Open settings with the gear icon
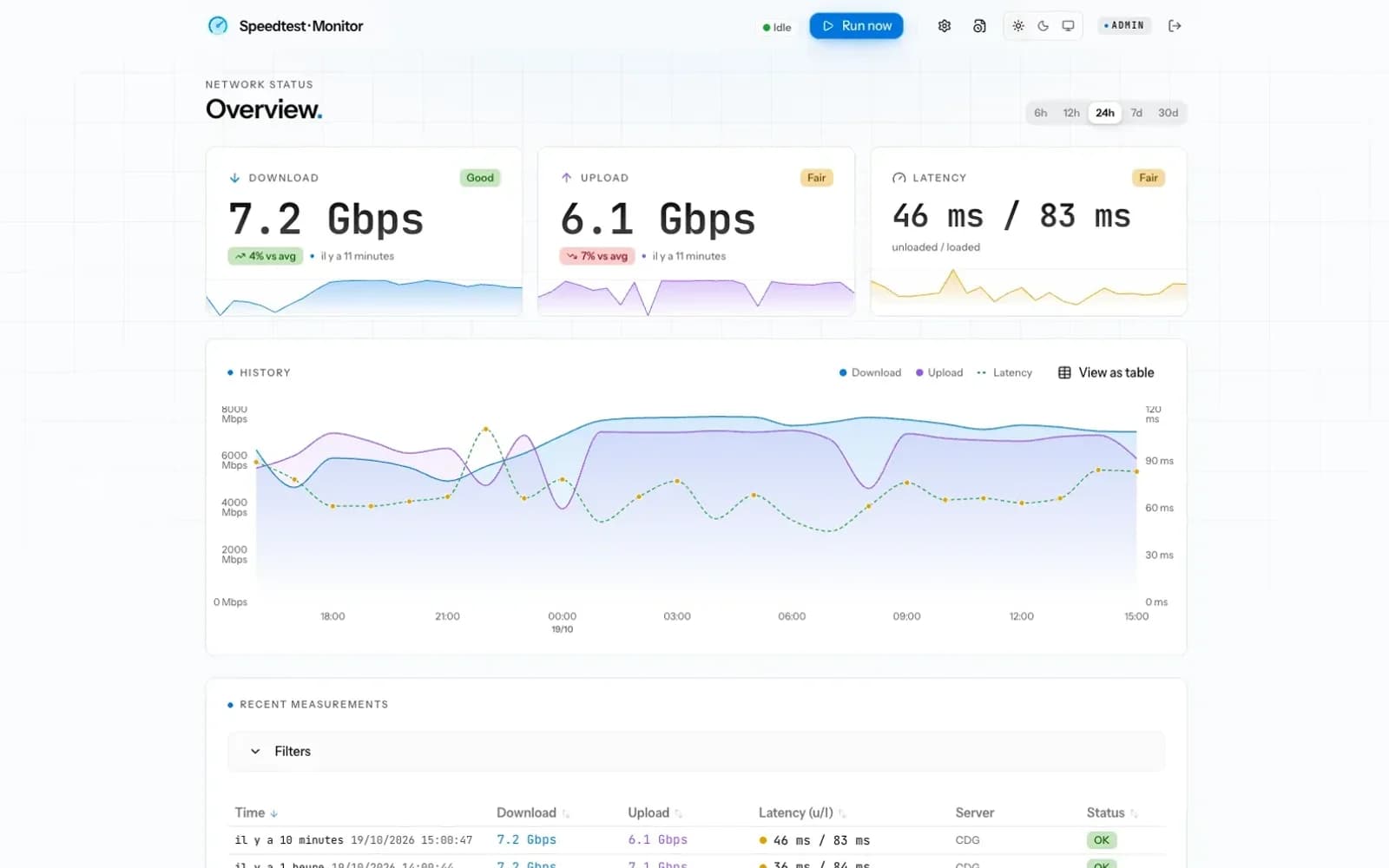The image size is (1389, 868). click(945, 26)
